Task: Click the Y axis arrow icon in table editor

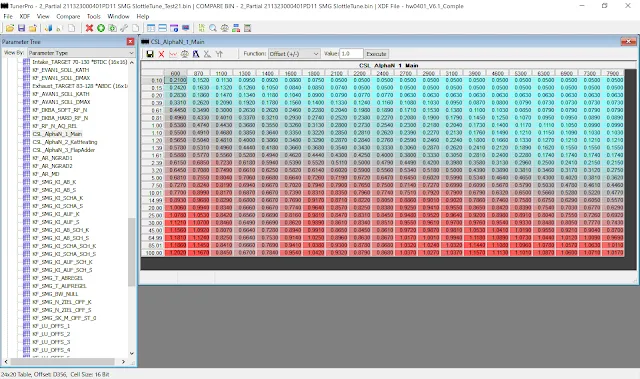Action: pyautogui.click(x=219, y=54)
